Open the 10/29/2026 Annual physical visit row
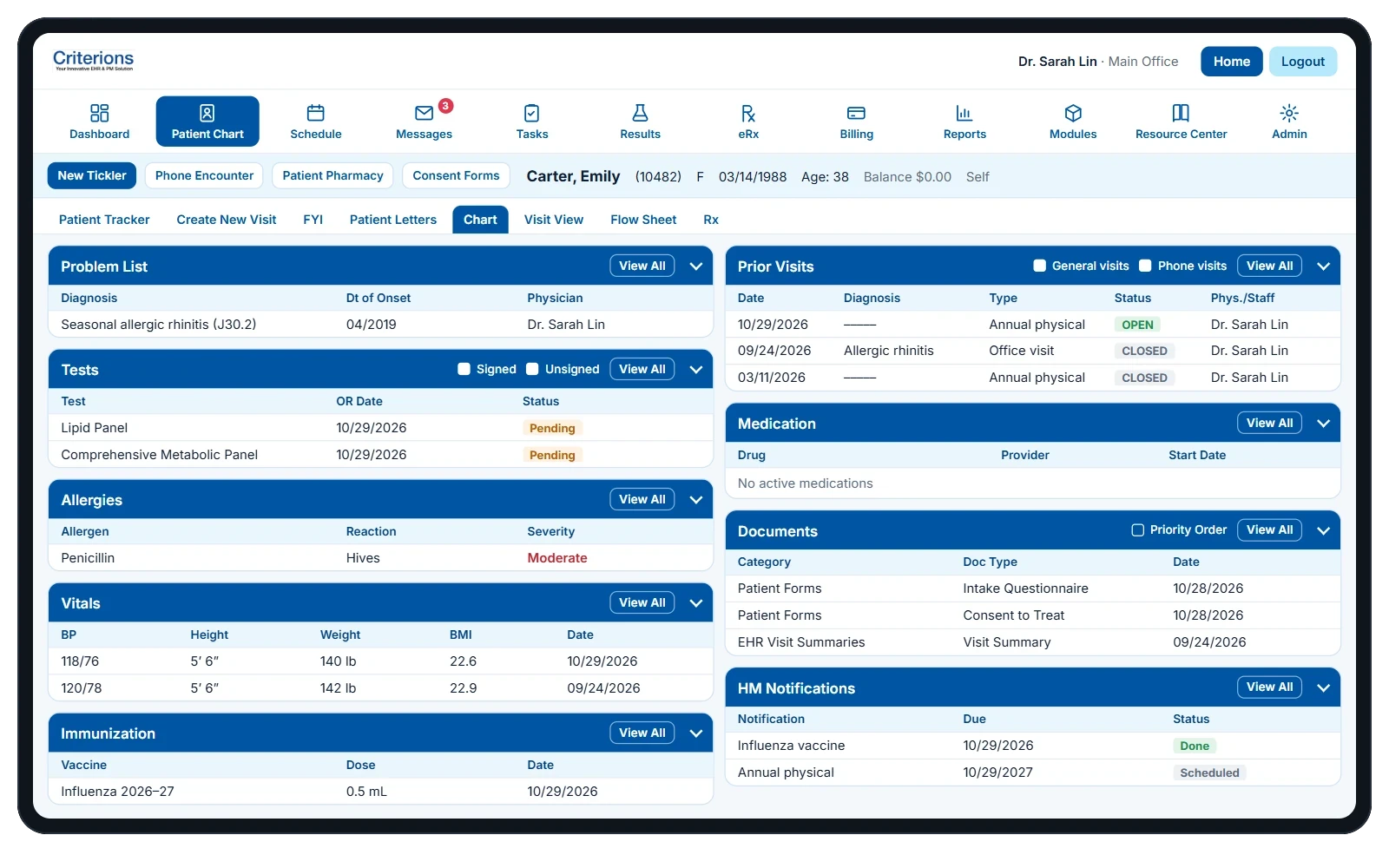 tap(1033, 325)
